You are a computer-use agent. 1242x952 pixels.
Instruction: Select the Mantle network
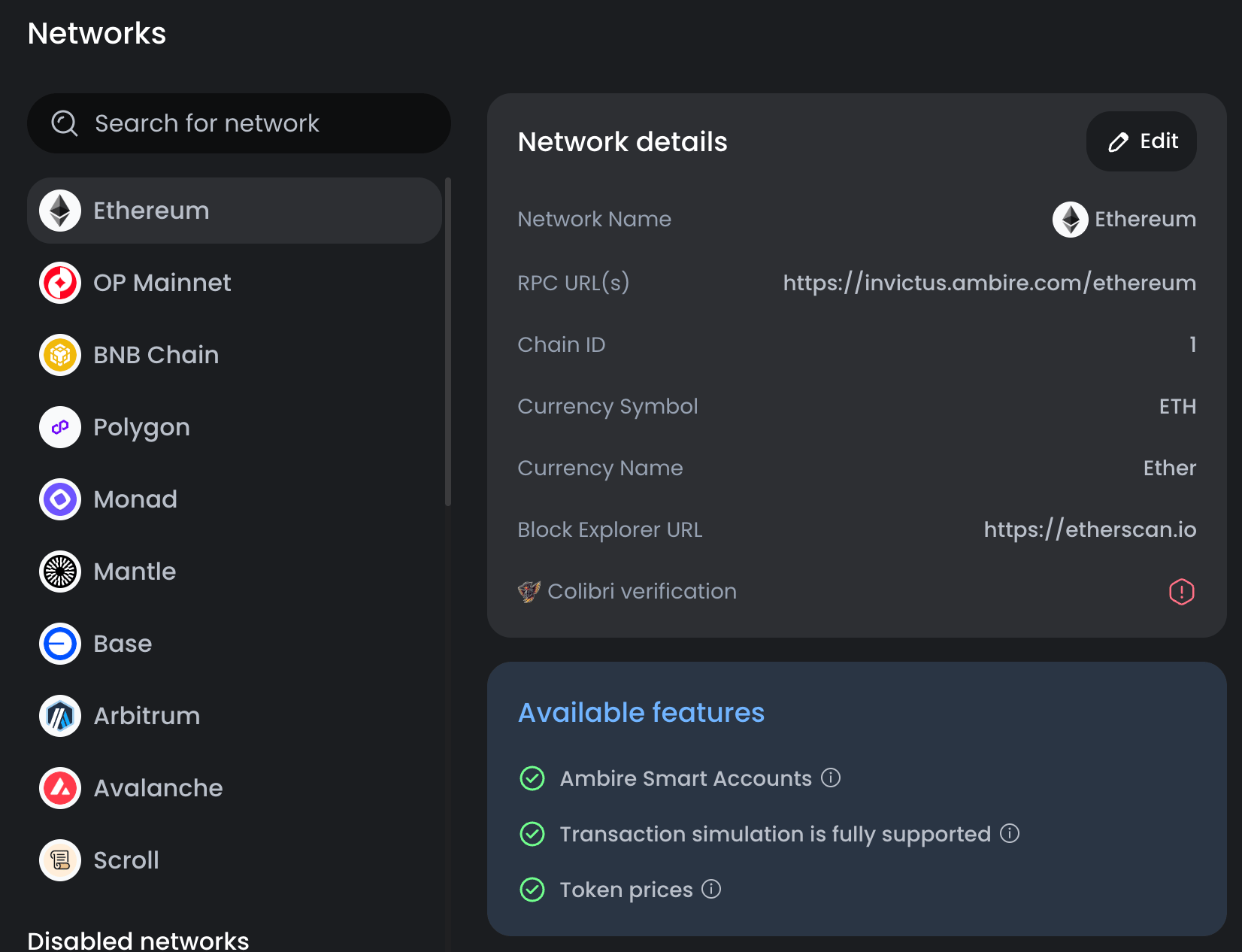(x=235, y=572)
